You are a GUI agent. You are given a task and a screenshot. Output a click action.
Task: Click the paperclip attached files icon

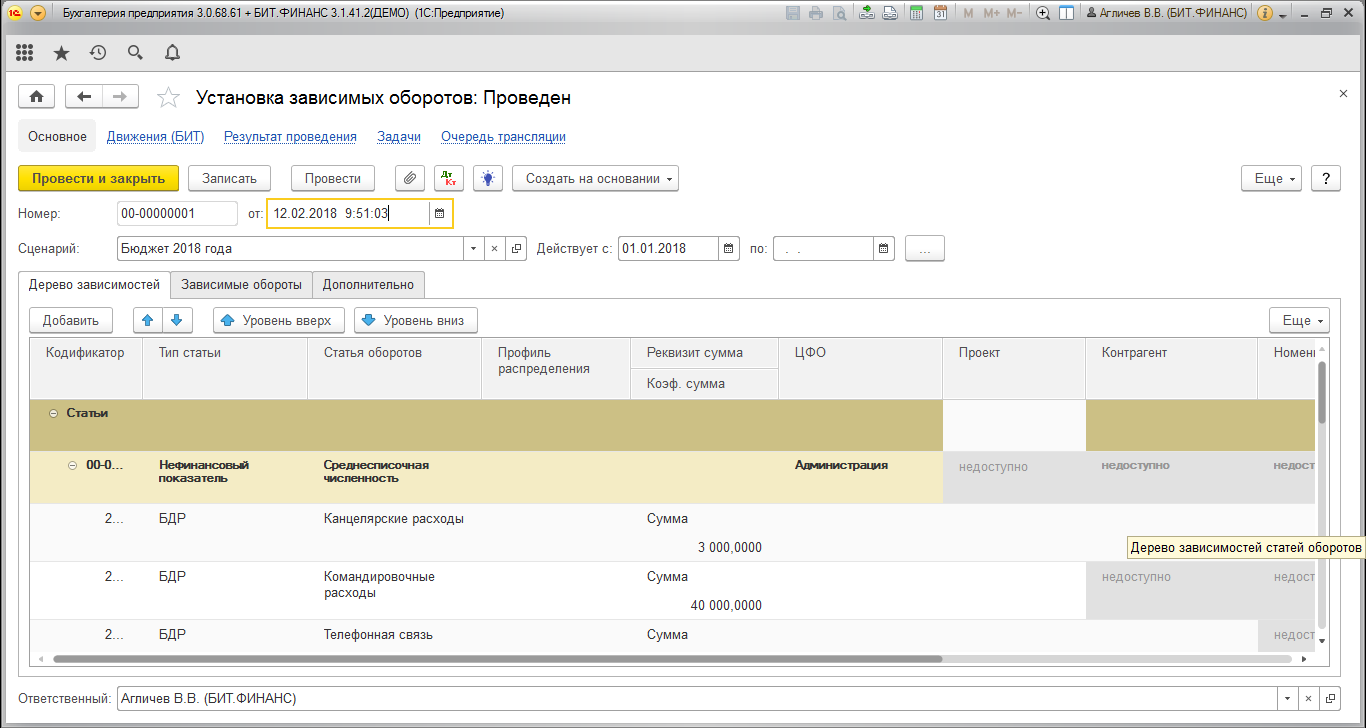click(409, 178)
